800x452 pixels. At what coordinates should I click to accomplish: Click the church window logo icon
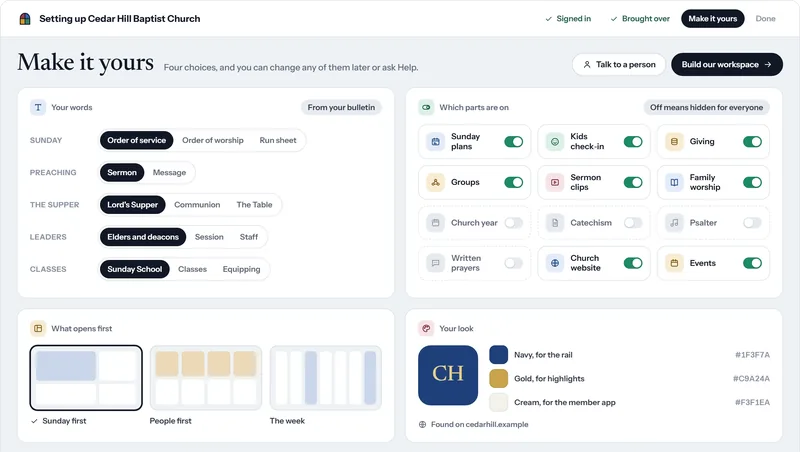click(x=25, y=19)
